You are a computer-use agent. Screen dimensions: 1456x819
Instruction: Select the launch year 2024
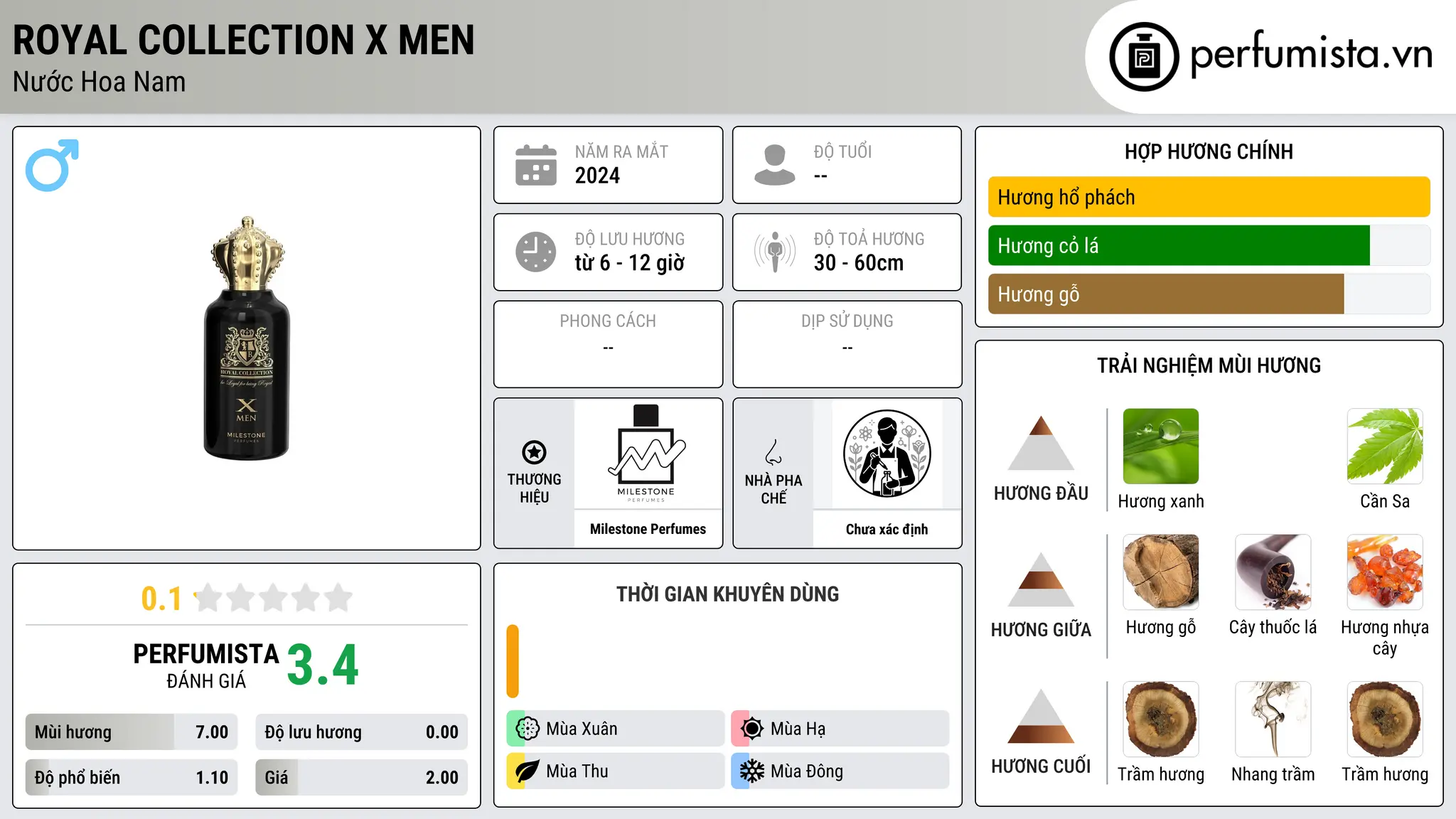tap(597, 176)
